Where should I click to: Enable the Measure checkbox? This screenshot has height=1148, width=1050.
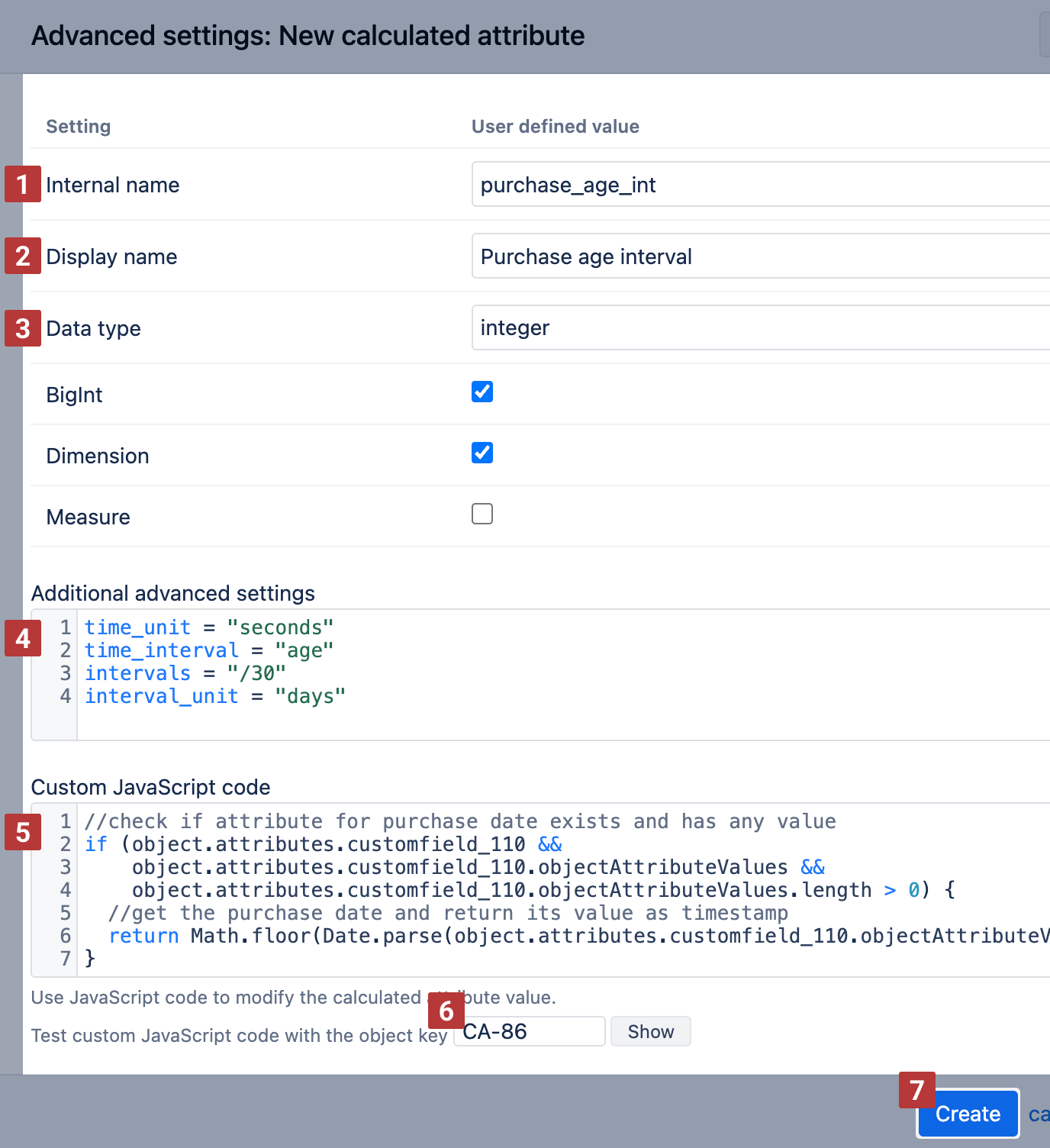(482, 514)
